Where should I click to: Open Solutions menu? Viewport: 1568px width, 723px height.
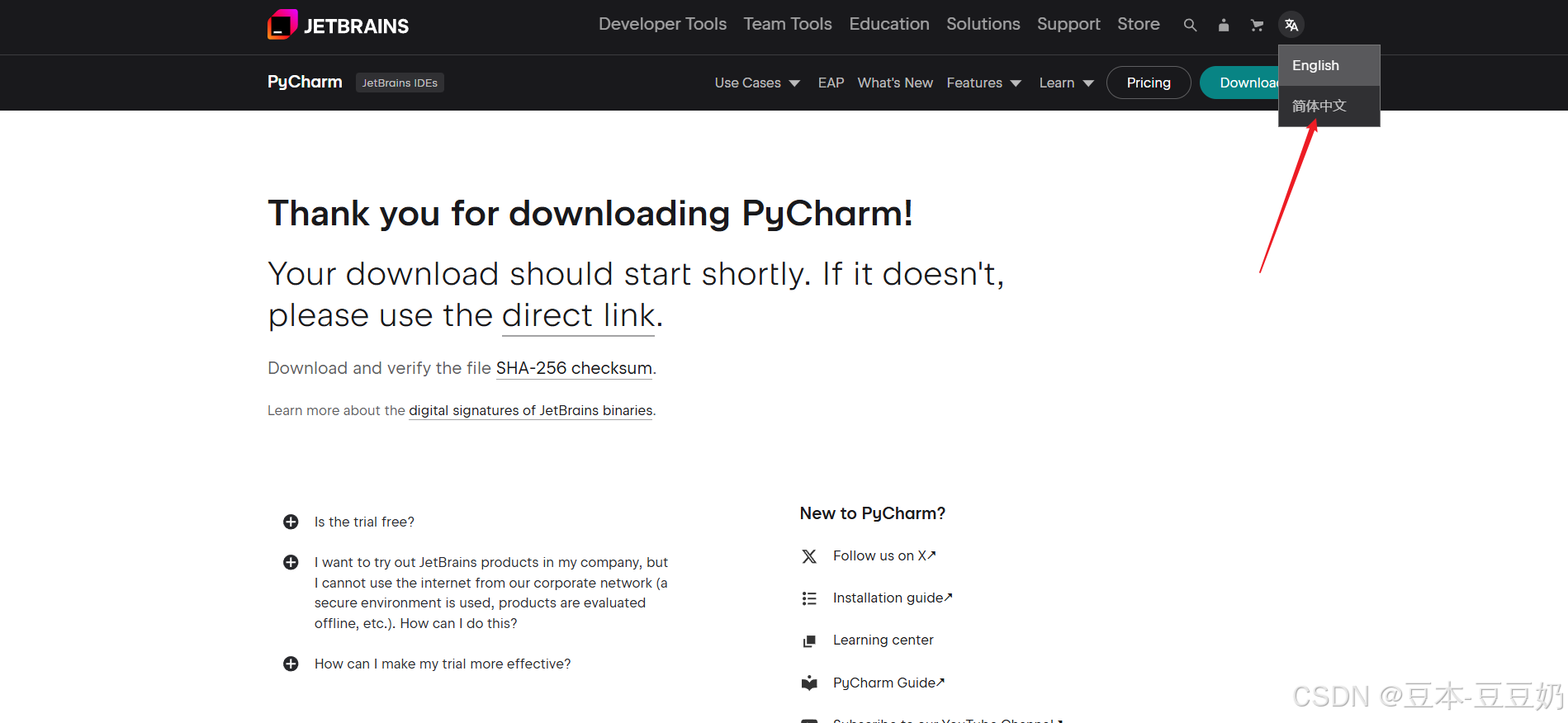coord(983,24)
